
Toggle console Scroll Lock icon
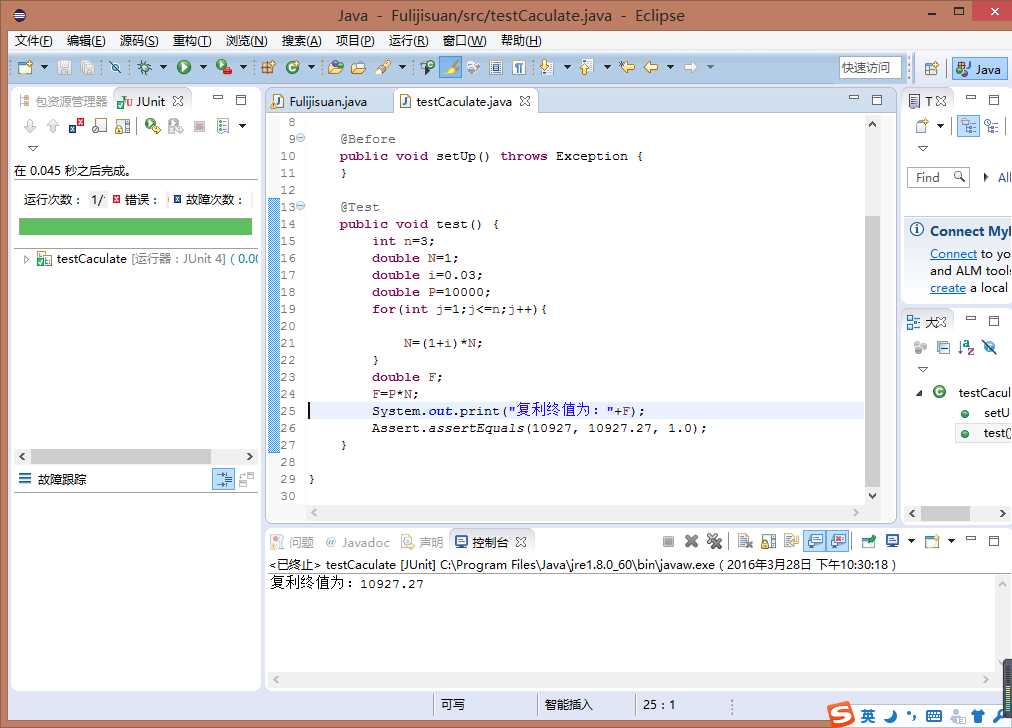click(768, 541)
